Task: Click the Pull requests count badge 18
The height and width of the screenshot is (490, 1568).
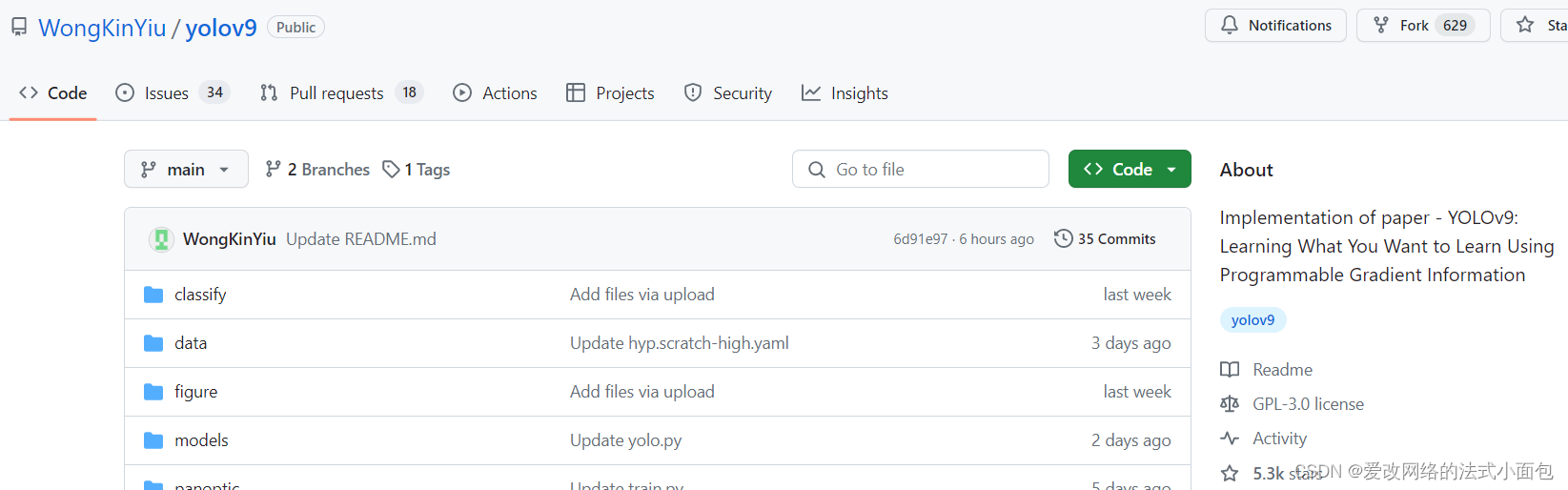Action: point(409,92)
